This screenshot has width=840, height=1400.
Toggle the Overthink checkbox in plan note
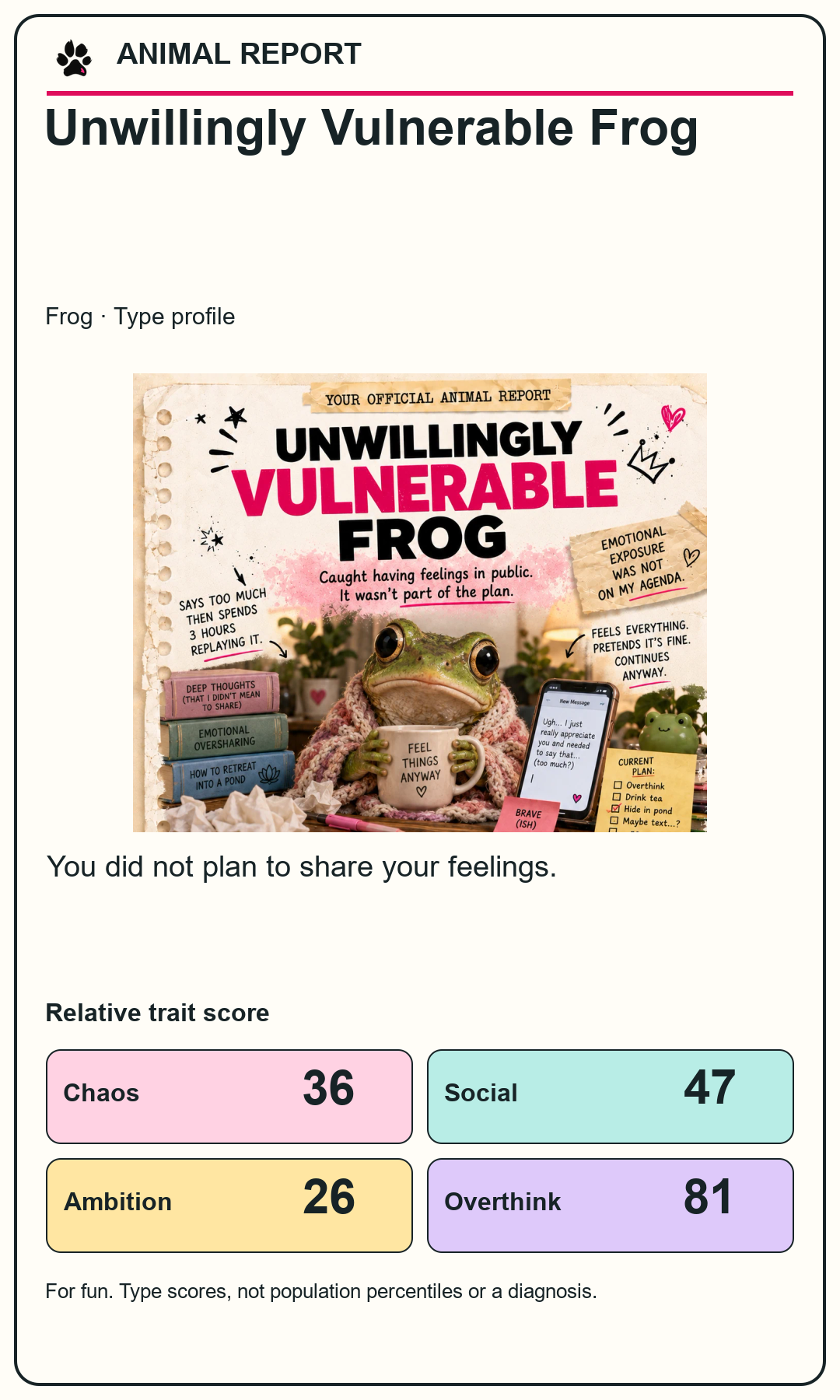pos(618,786)
